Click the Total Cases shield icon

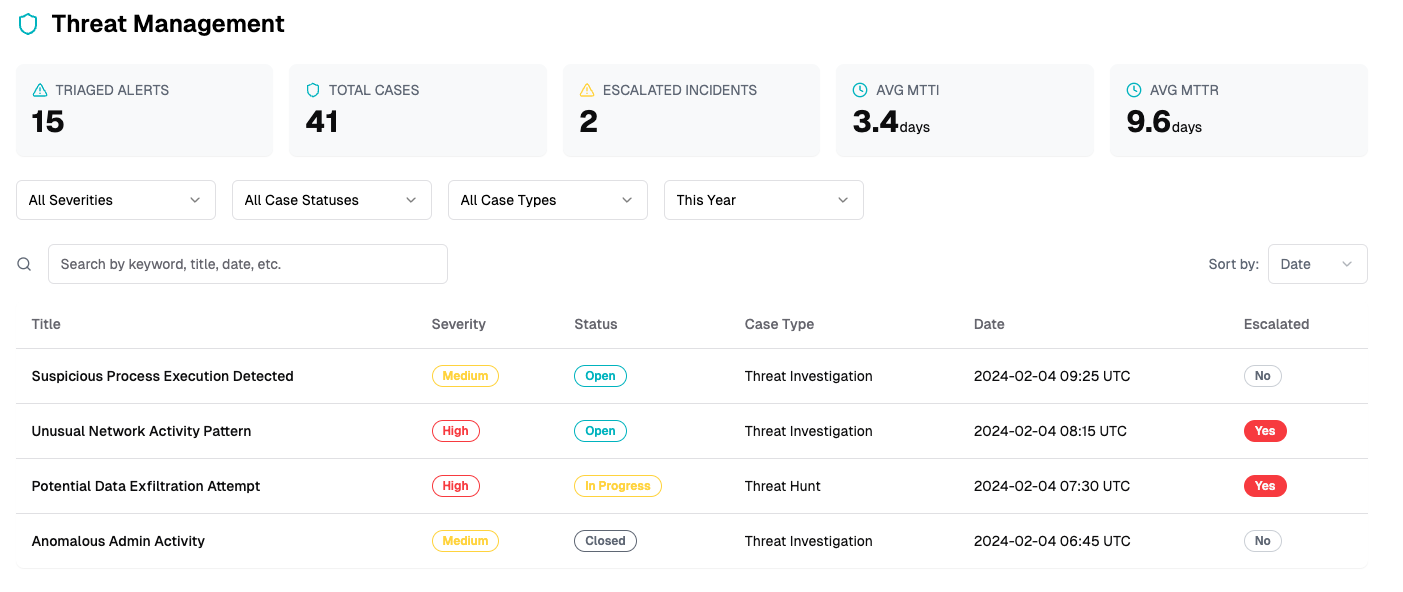click(x=313, y=90)
